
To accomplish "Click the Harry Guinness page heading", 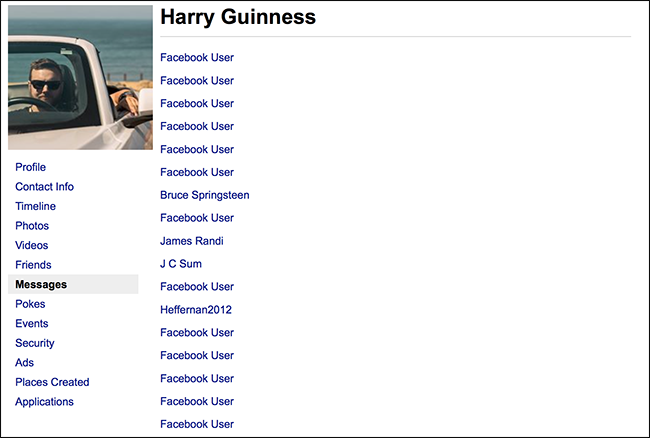I will (238, 17).
